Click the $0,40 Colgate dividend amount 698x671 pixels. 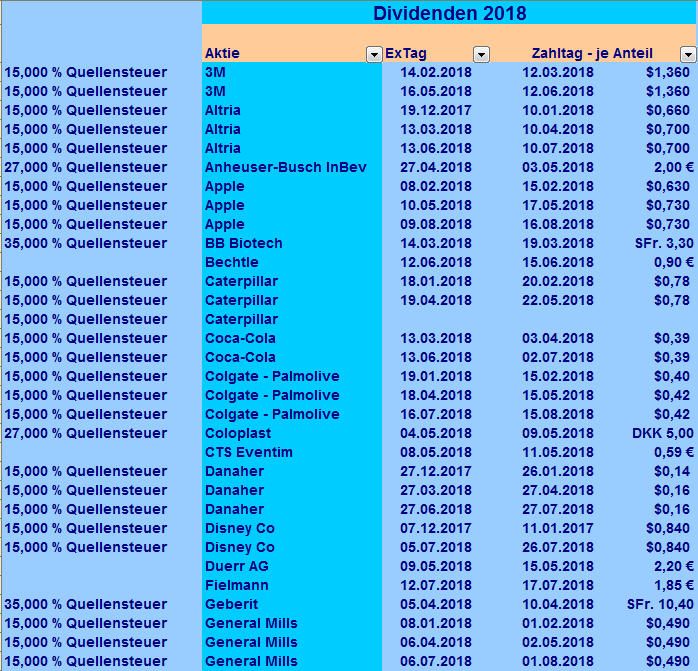pyautogui.click(x=672, y=376)
